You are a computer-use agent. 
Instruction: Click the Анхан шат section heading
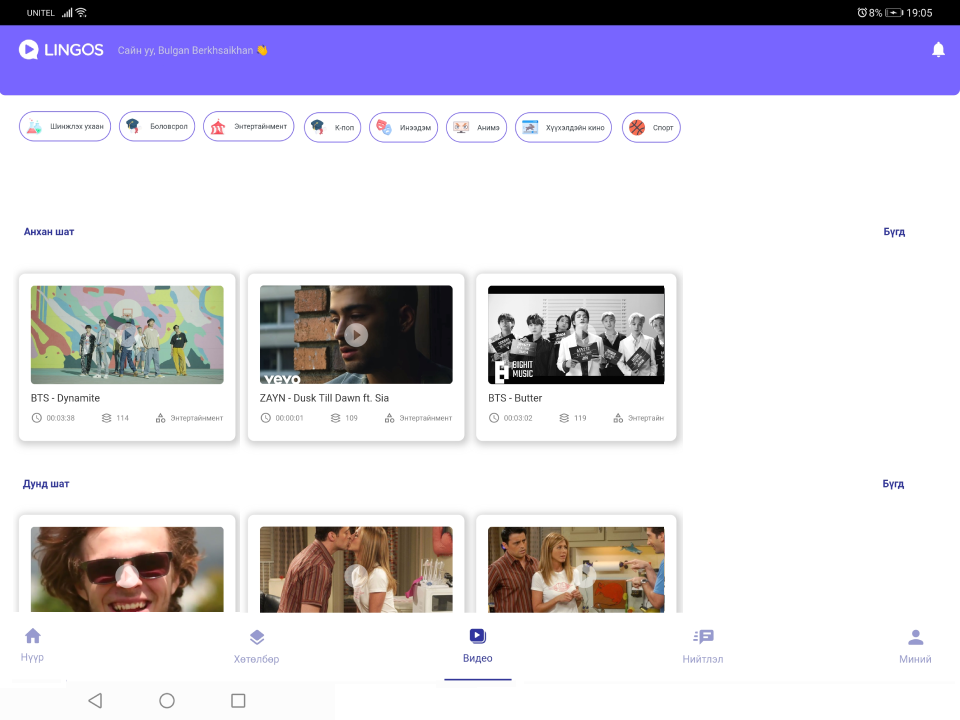(49, 231)
